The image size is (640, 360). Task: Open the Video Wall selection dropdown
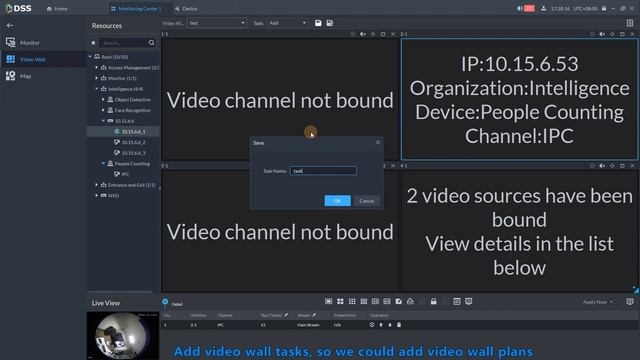(x=217, y=23)
